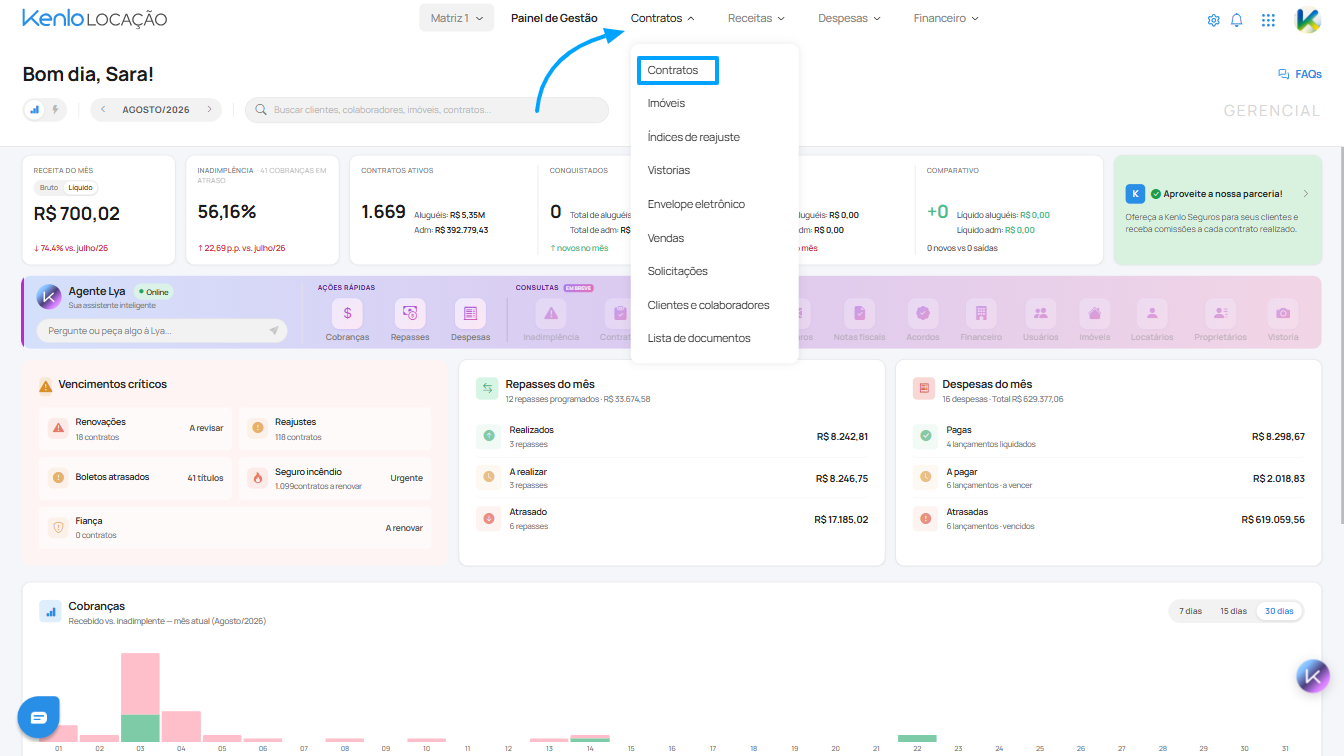Expand the Receitas menu
The width and height of the screenshot is (1344, 756).
tap(756, 18)
